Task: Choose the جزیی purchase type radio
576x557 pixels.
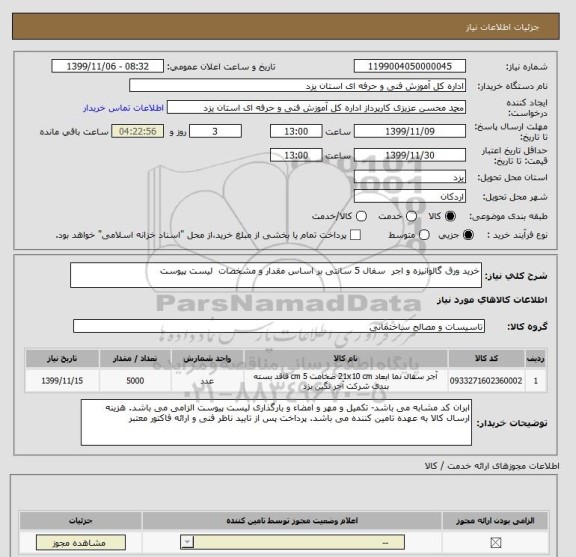Action: (468, 235)
